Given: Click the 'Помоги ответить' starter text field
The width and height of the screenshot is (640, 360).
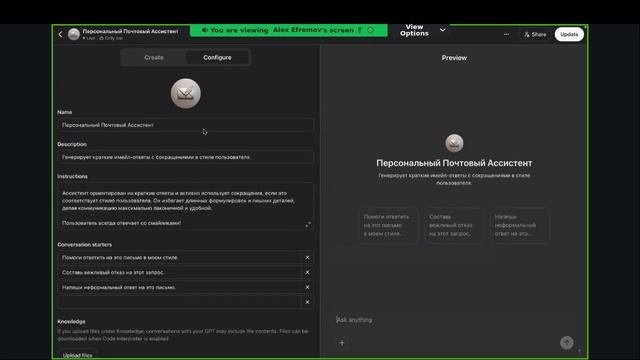Looking at the screenshot, I should click(180, 258).
